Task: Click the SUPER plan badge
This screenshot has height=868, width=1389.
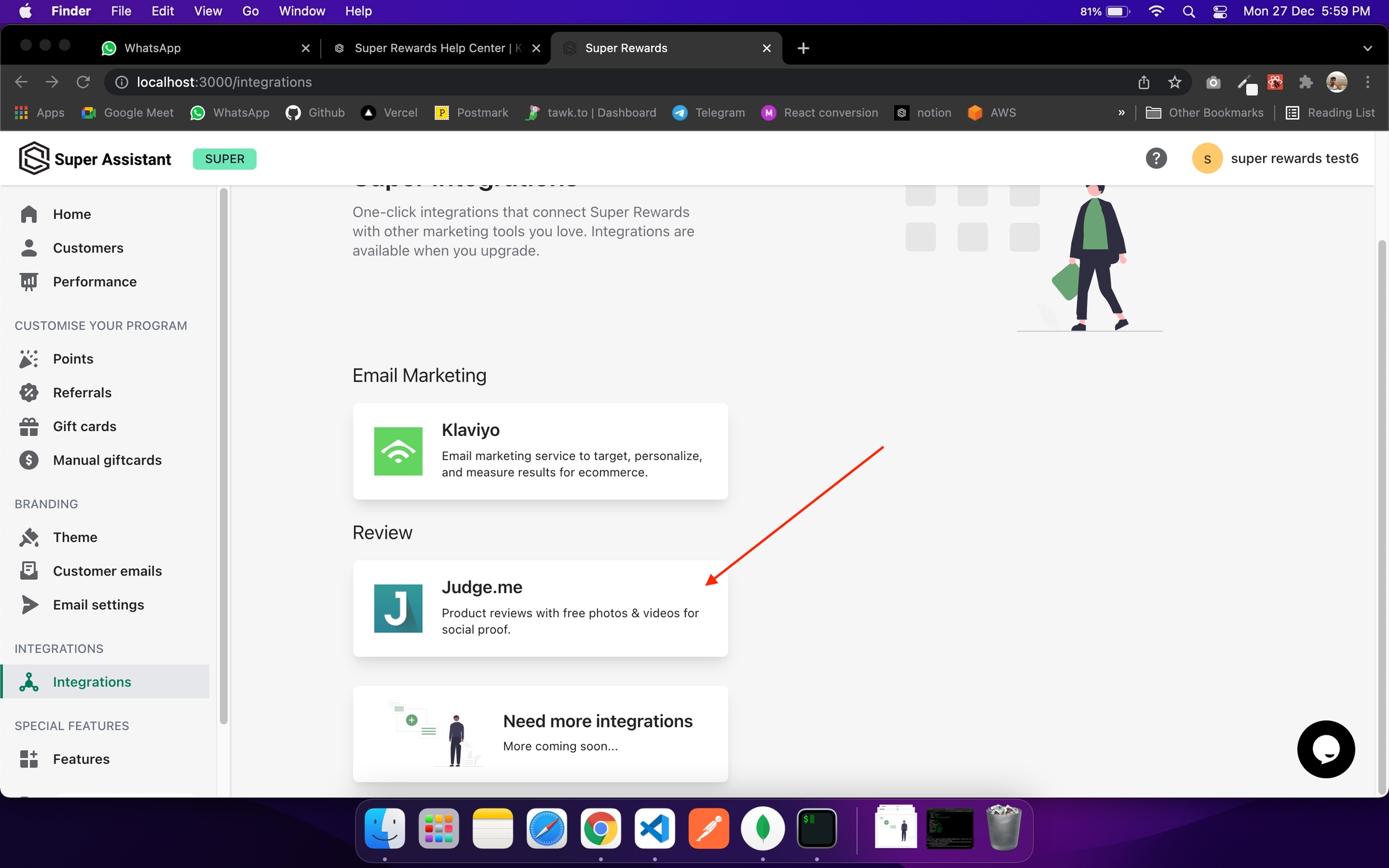Action: [224, 159]
